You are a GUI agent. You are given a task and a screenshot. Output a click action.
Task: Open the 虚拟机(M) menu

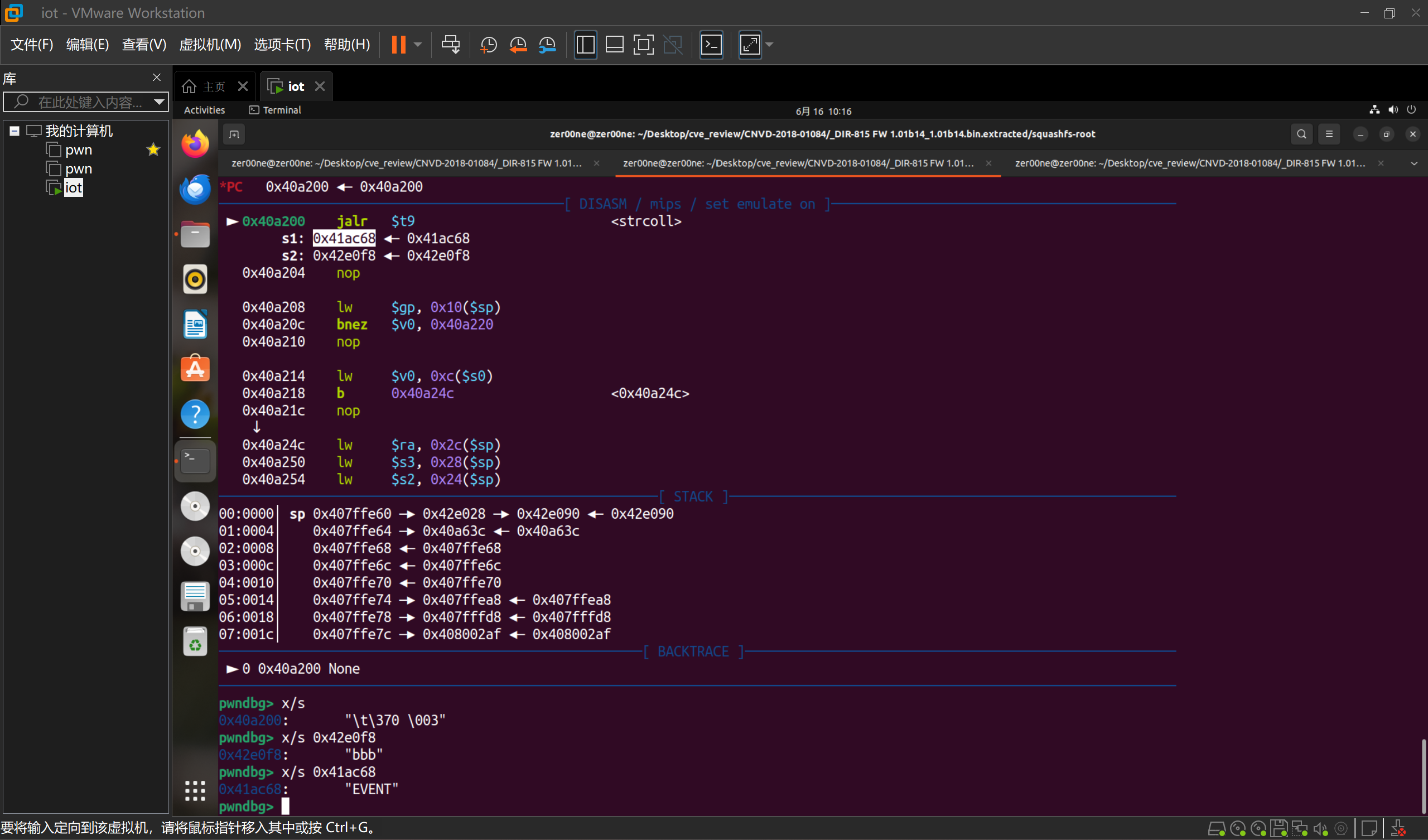pos(210,44)
